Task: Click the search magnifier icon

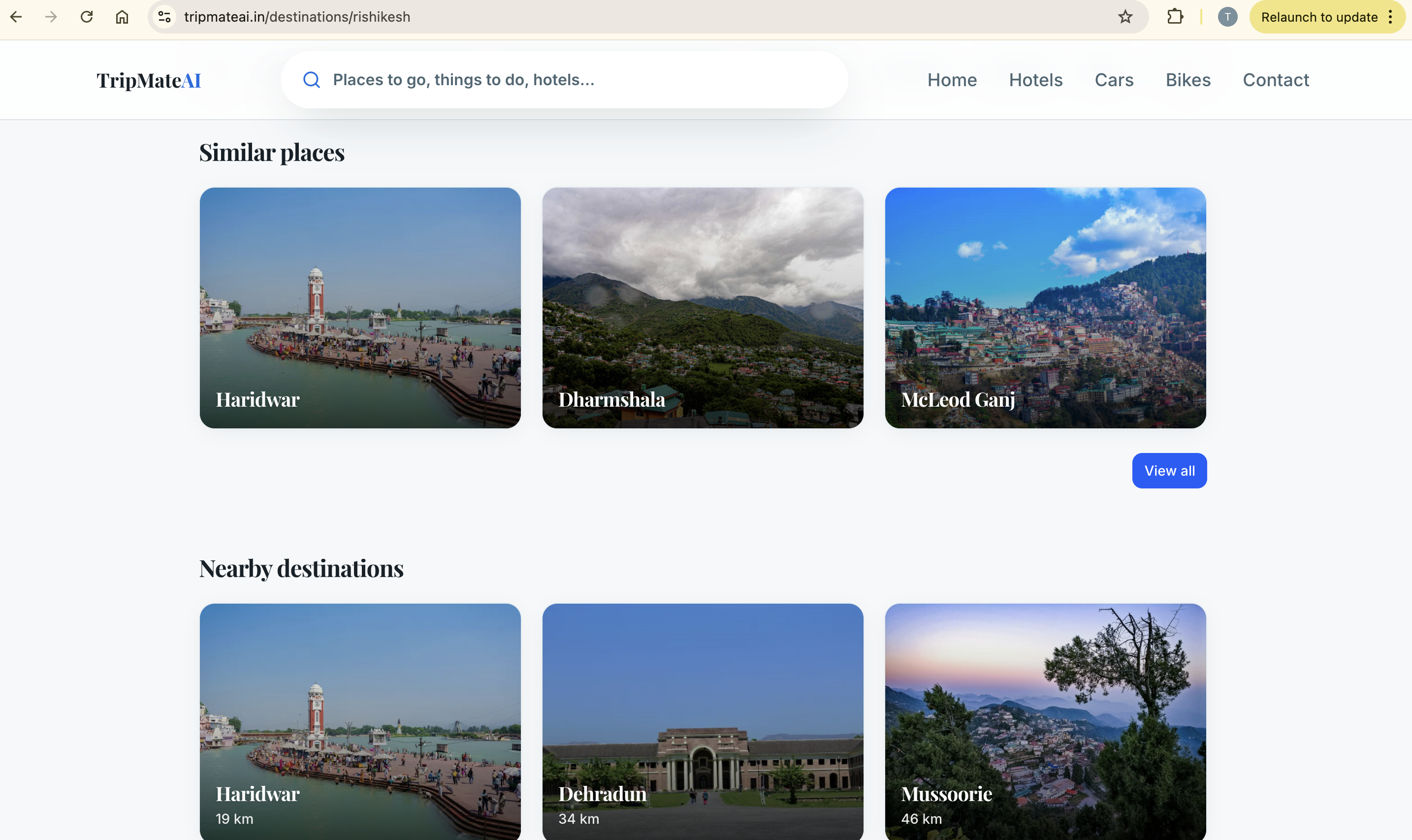Action: 311,79
